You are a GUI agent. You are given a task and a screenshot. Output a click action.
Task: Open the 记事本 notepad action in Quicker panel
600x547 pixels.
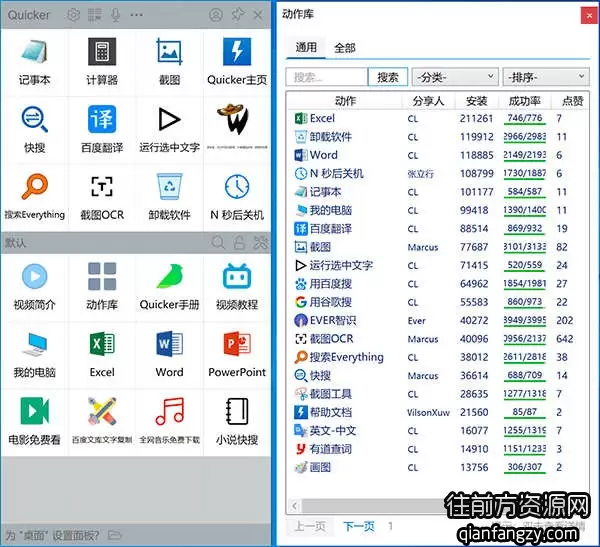[x=34, y=62]
